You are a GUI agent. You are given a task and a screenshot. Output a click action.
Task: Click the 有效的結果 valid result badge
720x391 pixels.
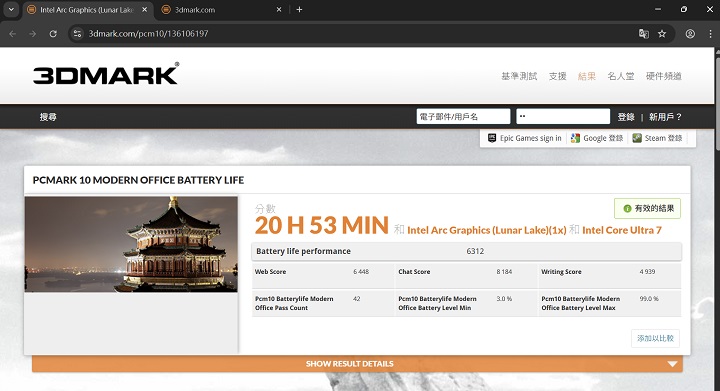[x=647, y=208]
